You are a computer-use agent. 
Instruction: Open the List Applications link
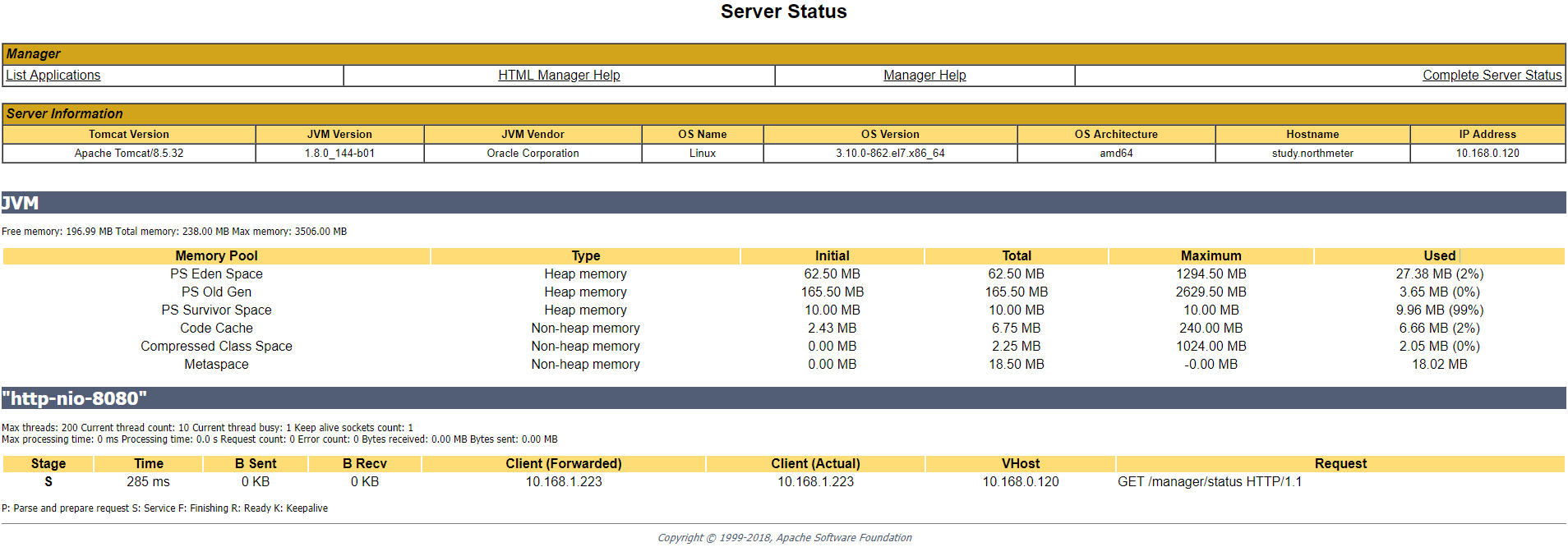click(53, 76)
